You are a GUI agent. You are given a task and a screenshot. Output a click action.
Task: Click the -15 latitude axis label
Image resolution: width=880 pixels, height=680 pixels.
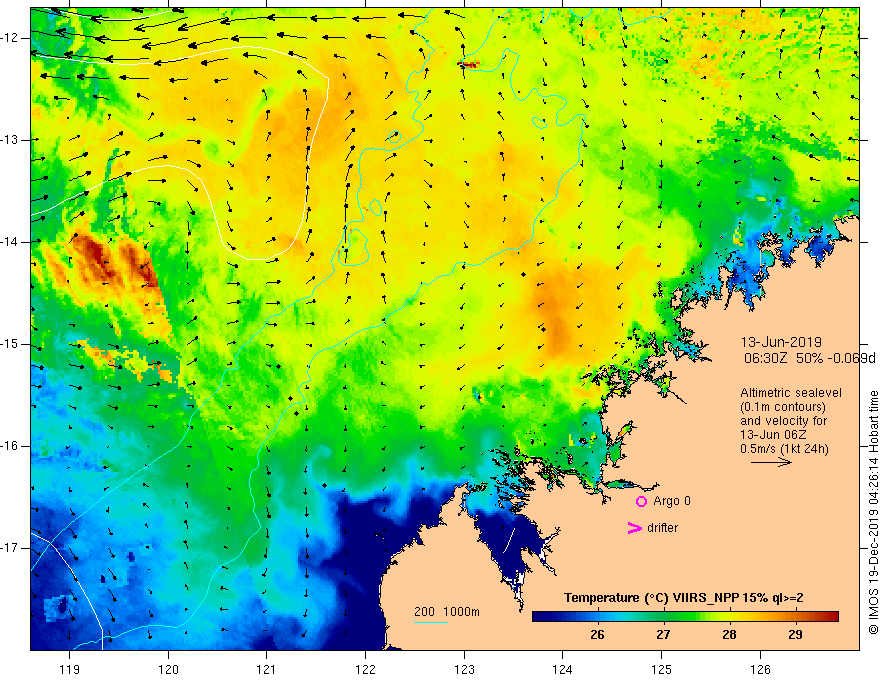coord(11,344)
